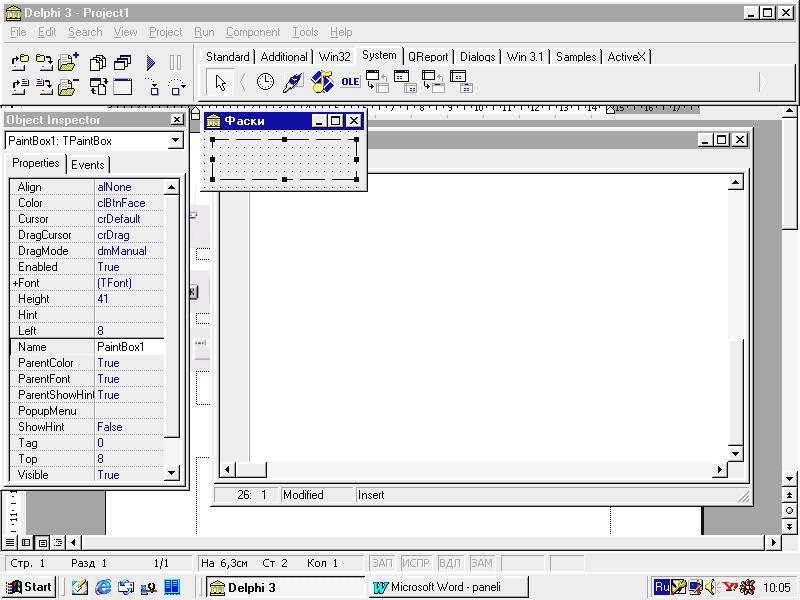Screen dimensions: 800x600
Task: Click Select Form from List icon
Action: (x=122, y=62)
